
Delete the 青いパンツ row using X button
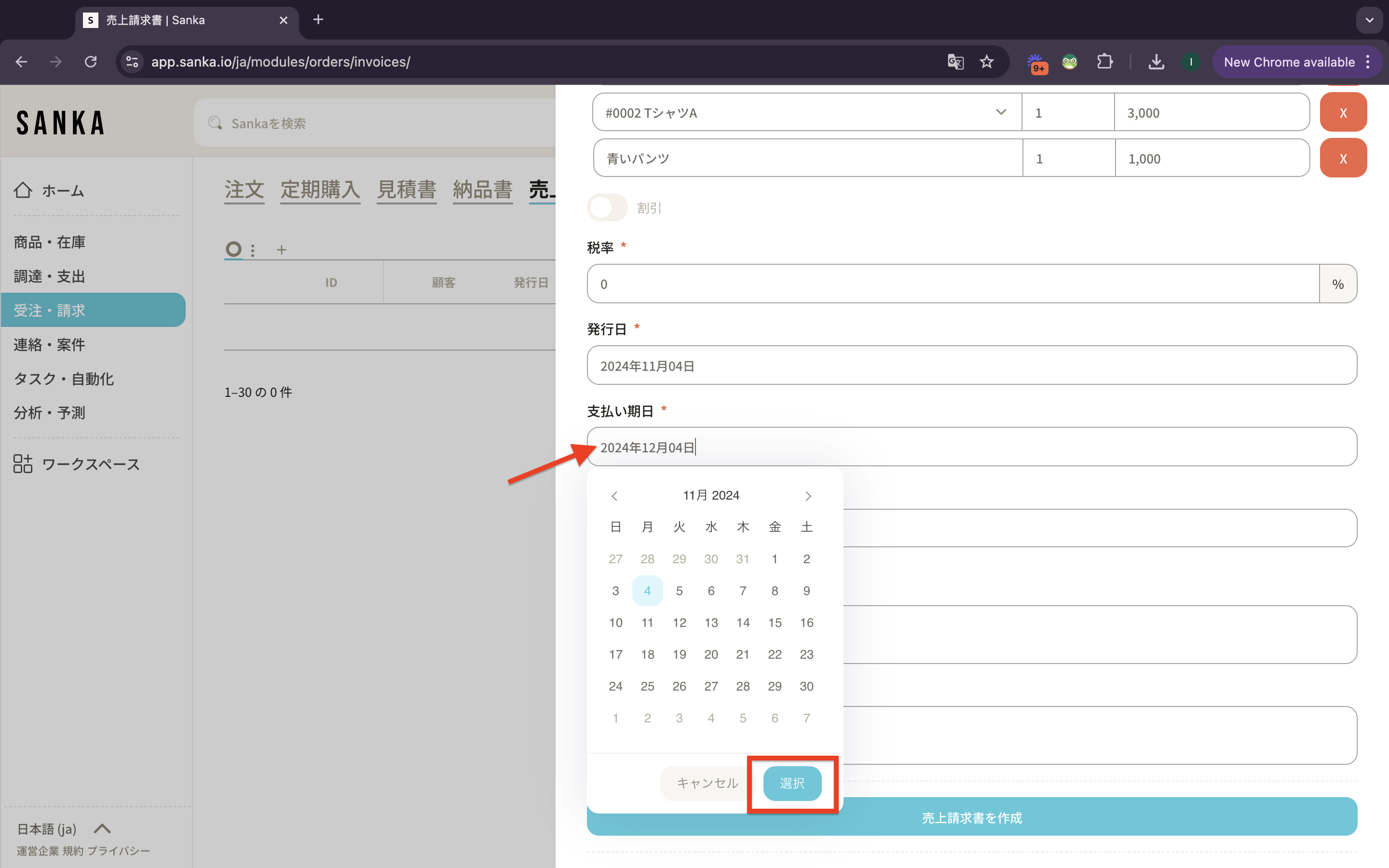point(1343,159)
